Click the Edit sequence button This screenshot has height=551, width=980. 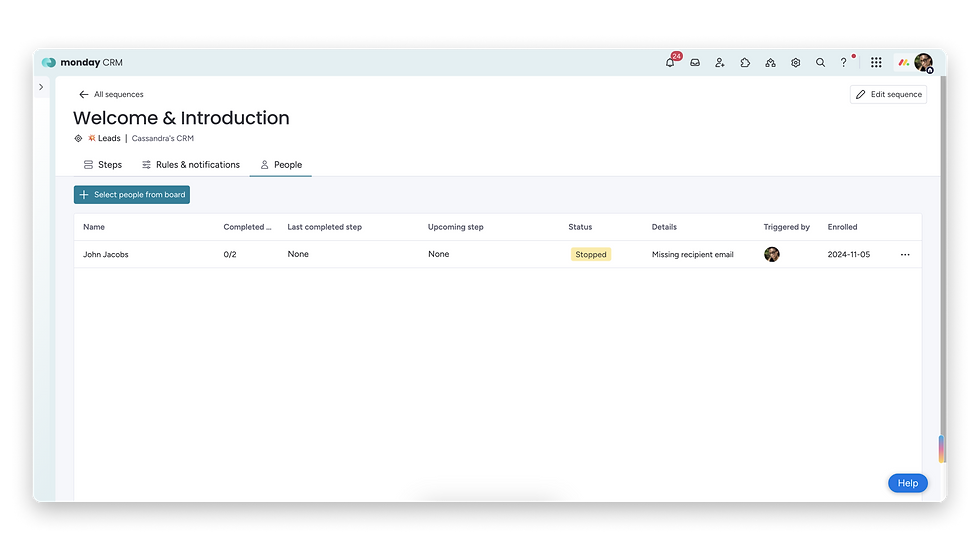pos(888,94)
